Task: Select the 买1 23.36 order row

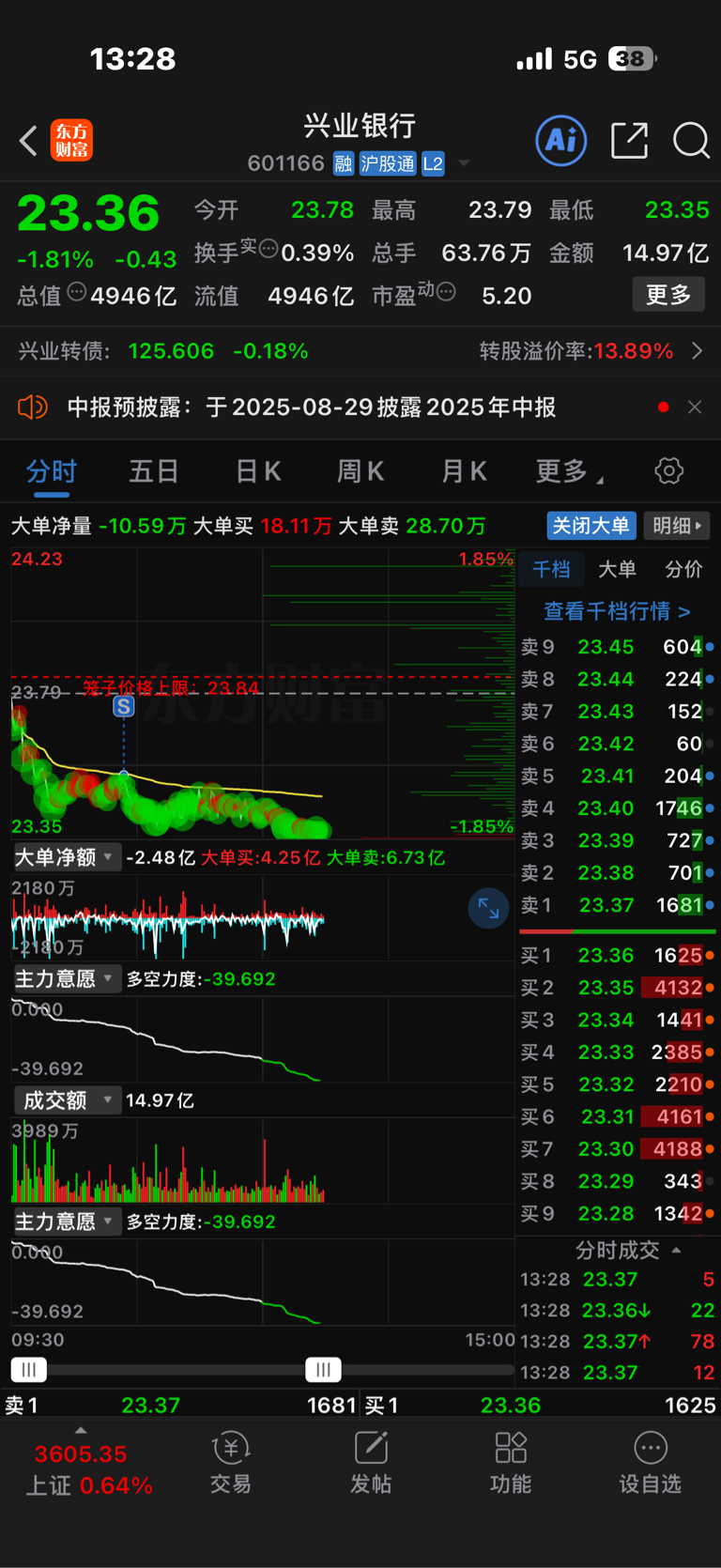Action: tap(617, 956)
